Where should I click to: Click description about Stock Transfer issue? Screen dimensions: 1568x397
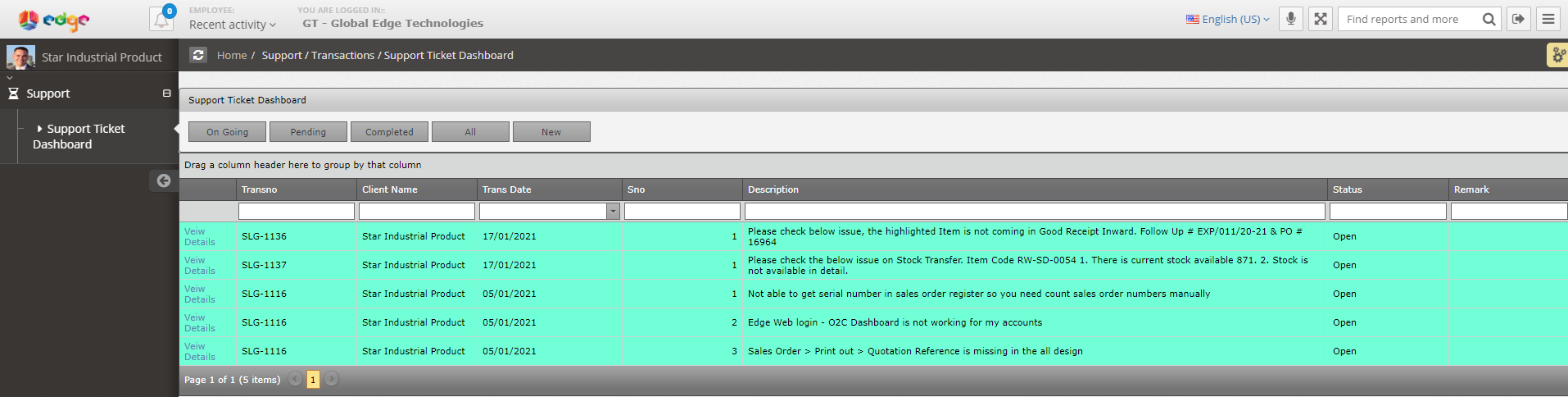coord(1028,265)
